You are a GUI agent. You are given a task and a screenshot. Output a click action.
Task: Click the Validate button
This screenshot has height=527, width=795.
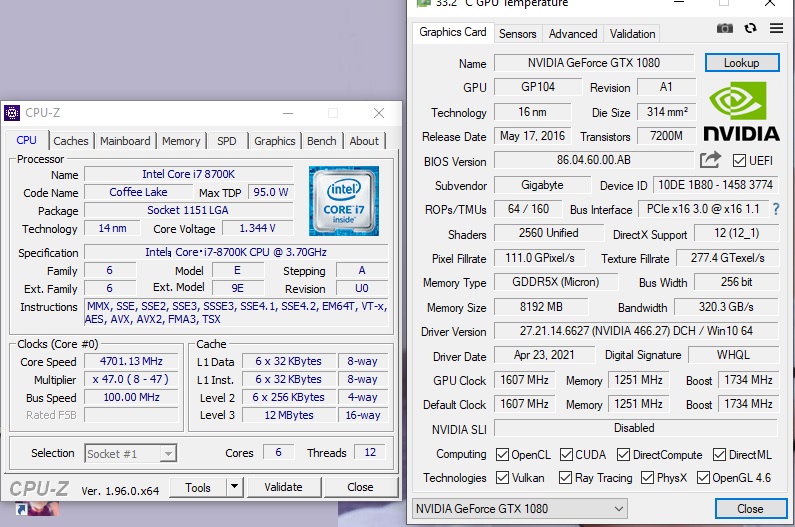pyautogui.click(x=283, y=487)
